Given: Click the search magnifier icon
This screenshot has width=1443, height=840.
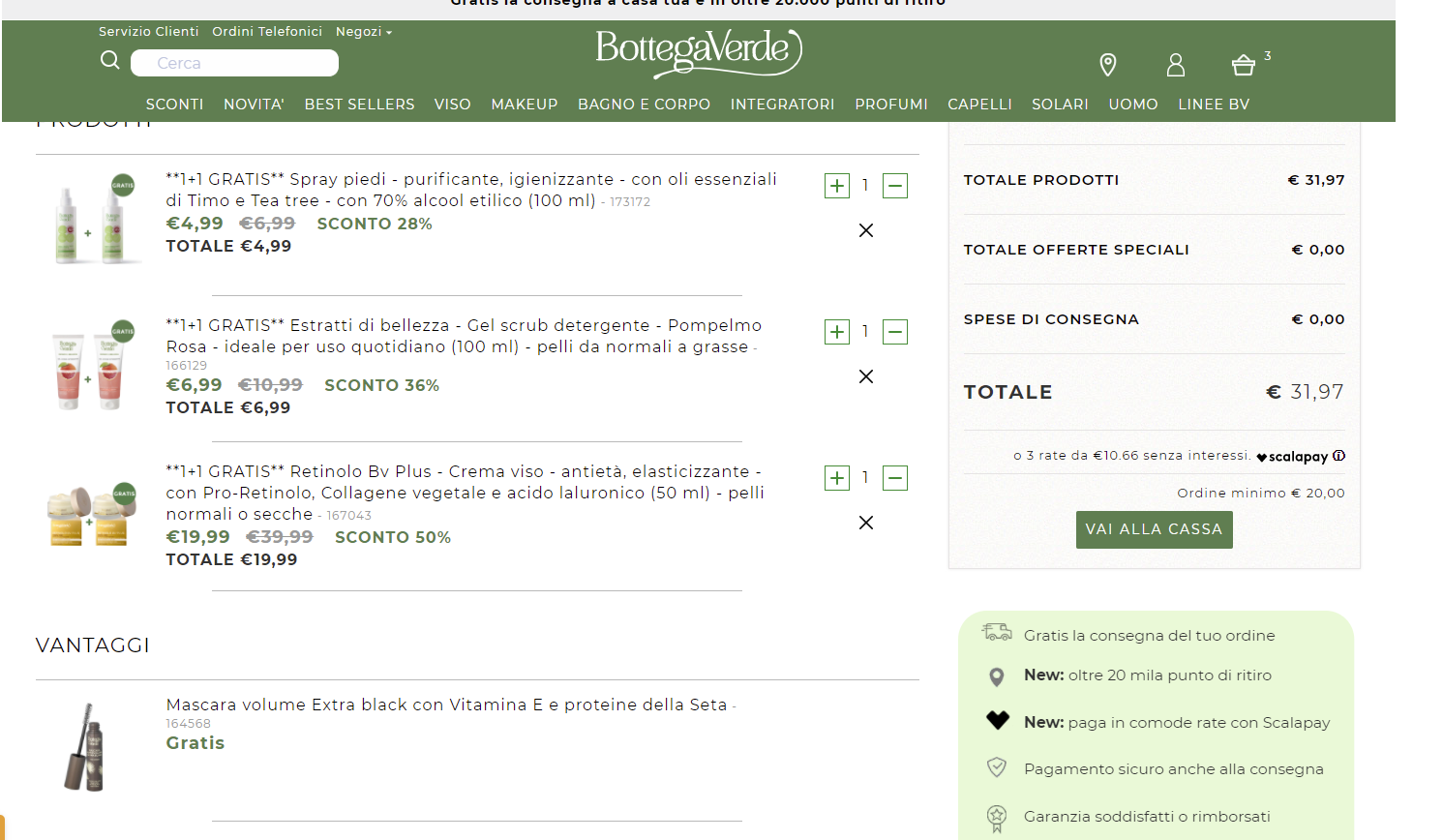Looking at the screenshot, I should [x=110, y=61].
